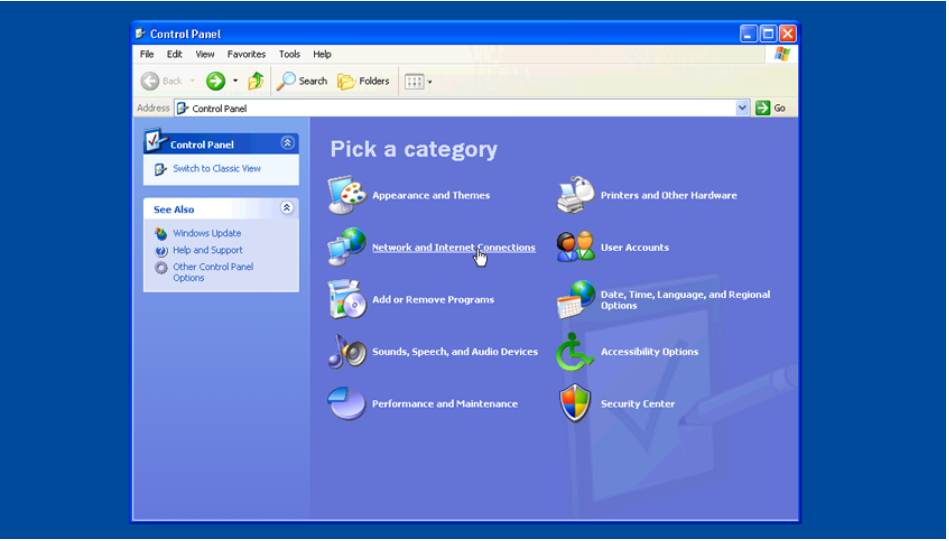The height and width of the screenshot is (541, 949).
Task: Open the Security Center link
Action: 637,404
